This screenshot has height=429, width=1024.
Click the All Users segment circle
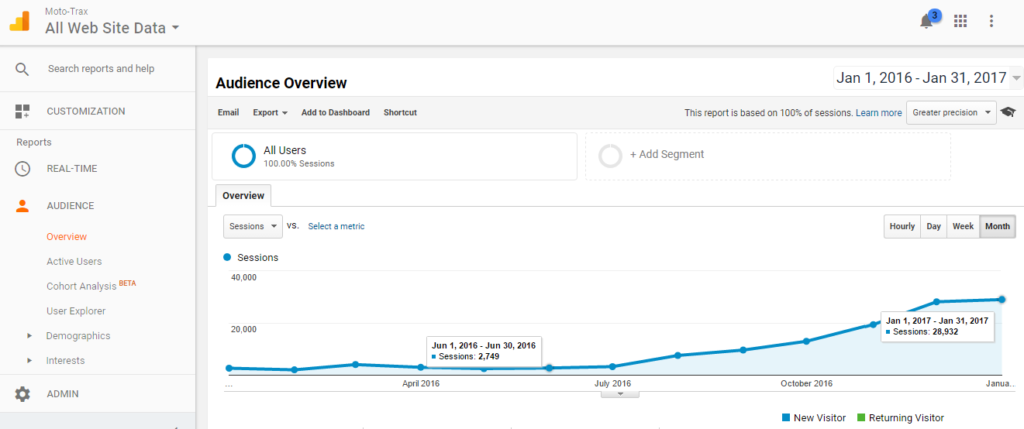pos(244,156)
